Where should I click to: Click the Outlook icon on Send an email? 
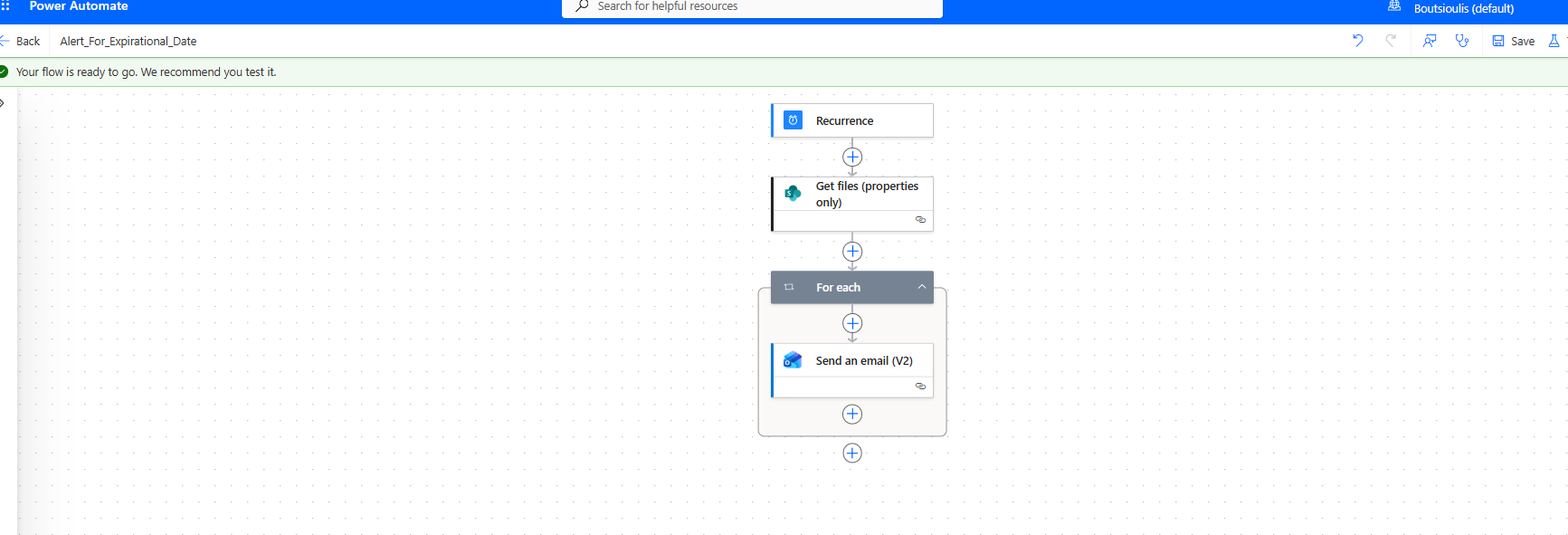pyautogui.click(x=793, y=360)
